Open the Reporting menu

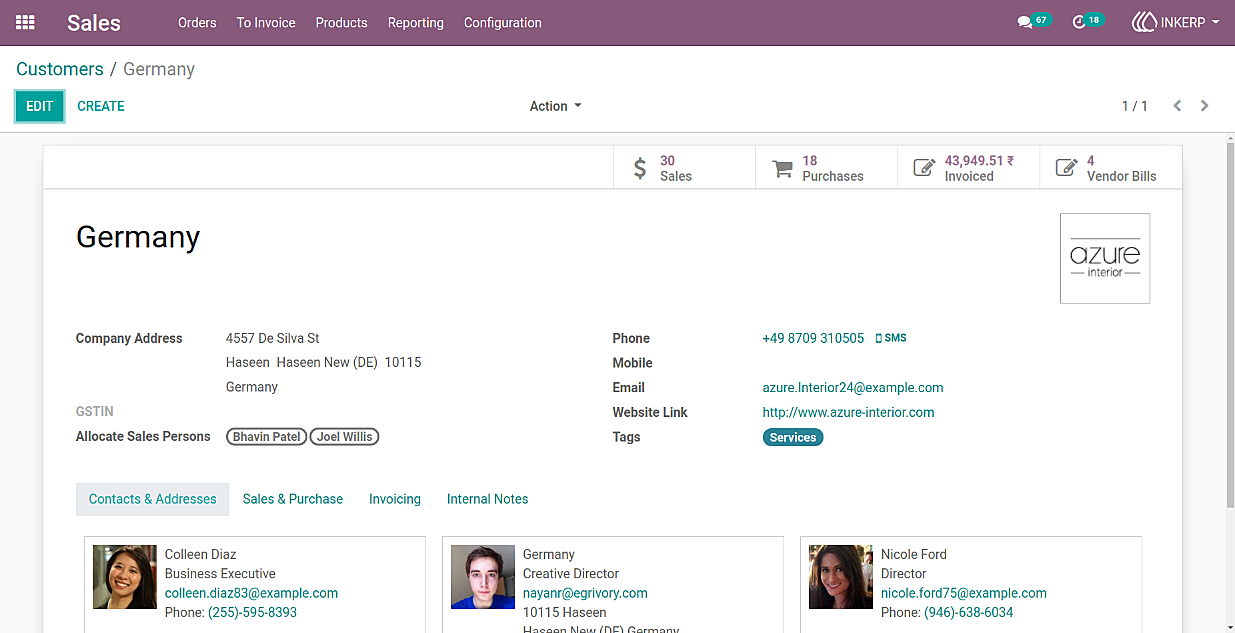[x=416, y=22]
